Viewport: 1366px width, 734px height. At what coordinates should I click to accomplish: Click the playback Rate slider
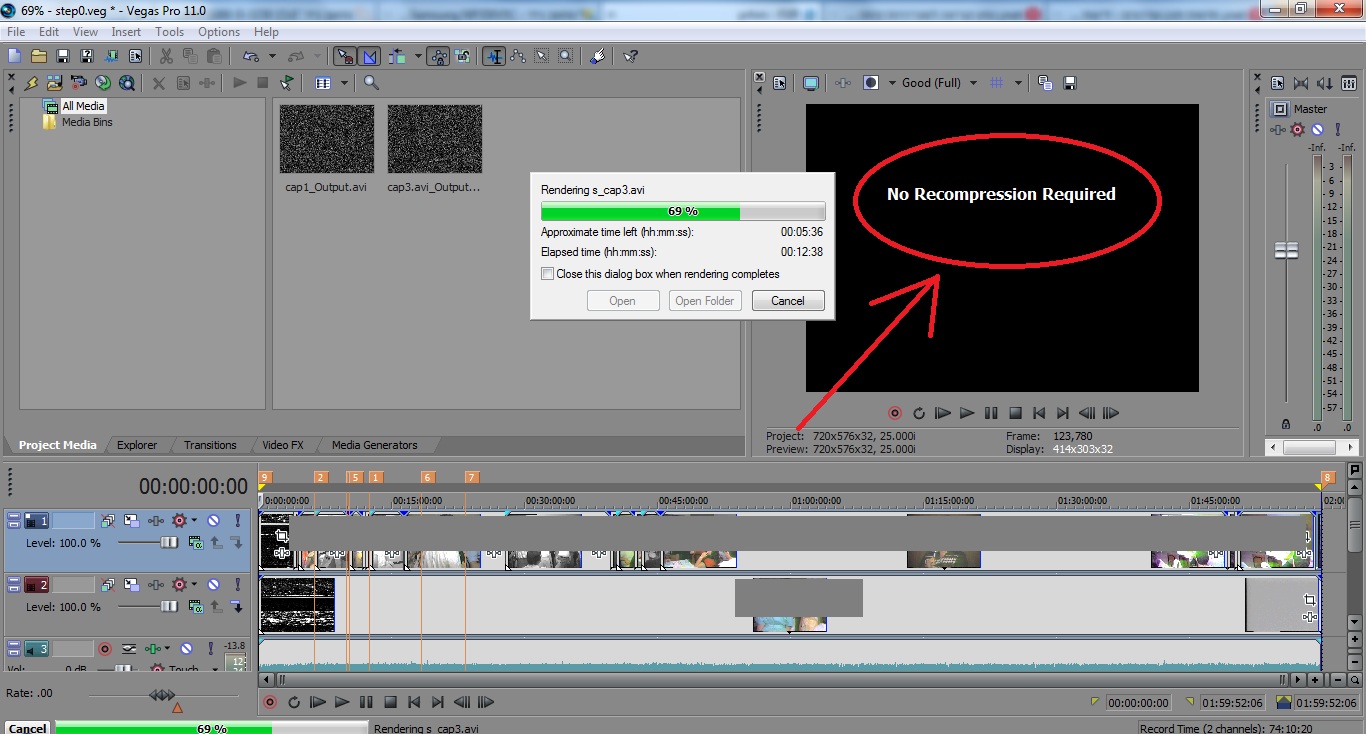[163, 695]
